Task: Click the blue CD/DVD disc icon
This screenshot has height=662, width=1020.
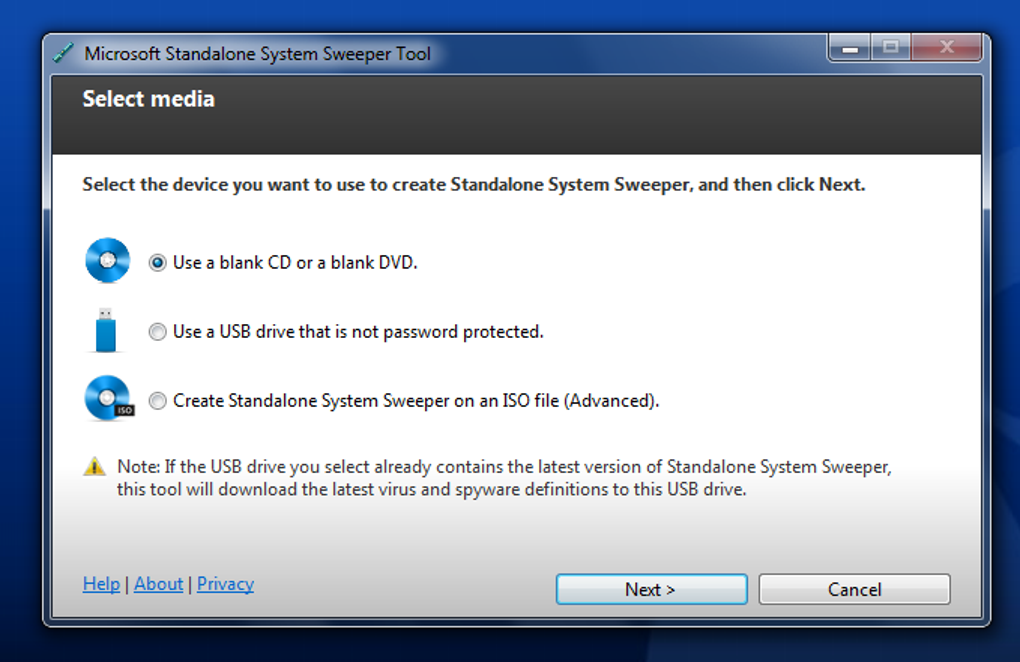Action: 107,261
